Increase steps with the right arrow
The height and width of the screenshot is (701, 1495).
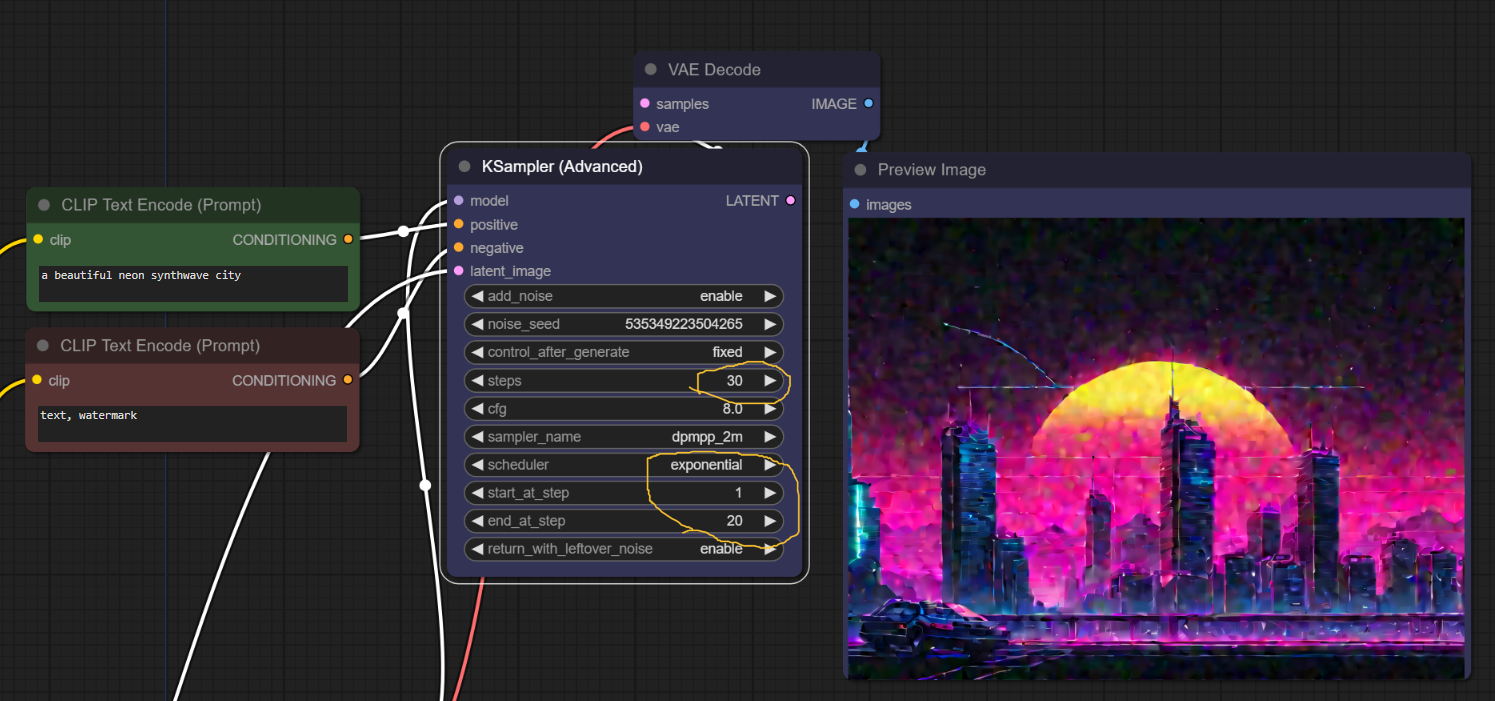click(x=769, y=381)
